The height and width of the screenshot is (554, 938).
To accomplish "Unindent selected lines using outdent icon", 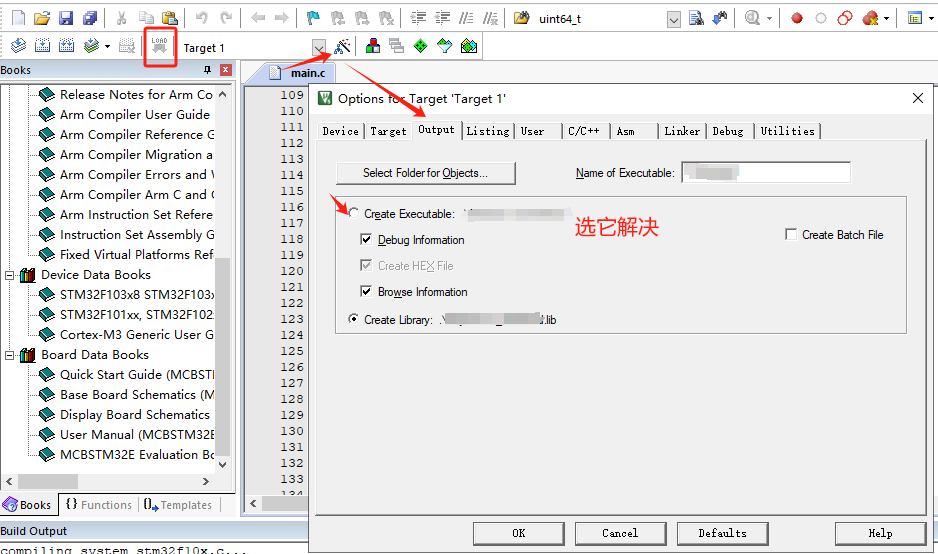I will 442,19.
